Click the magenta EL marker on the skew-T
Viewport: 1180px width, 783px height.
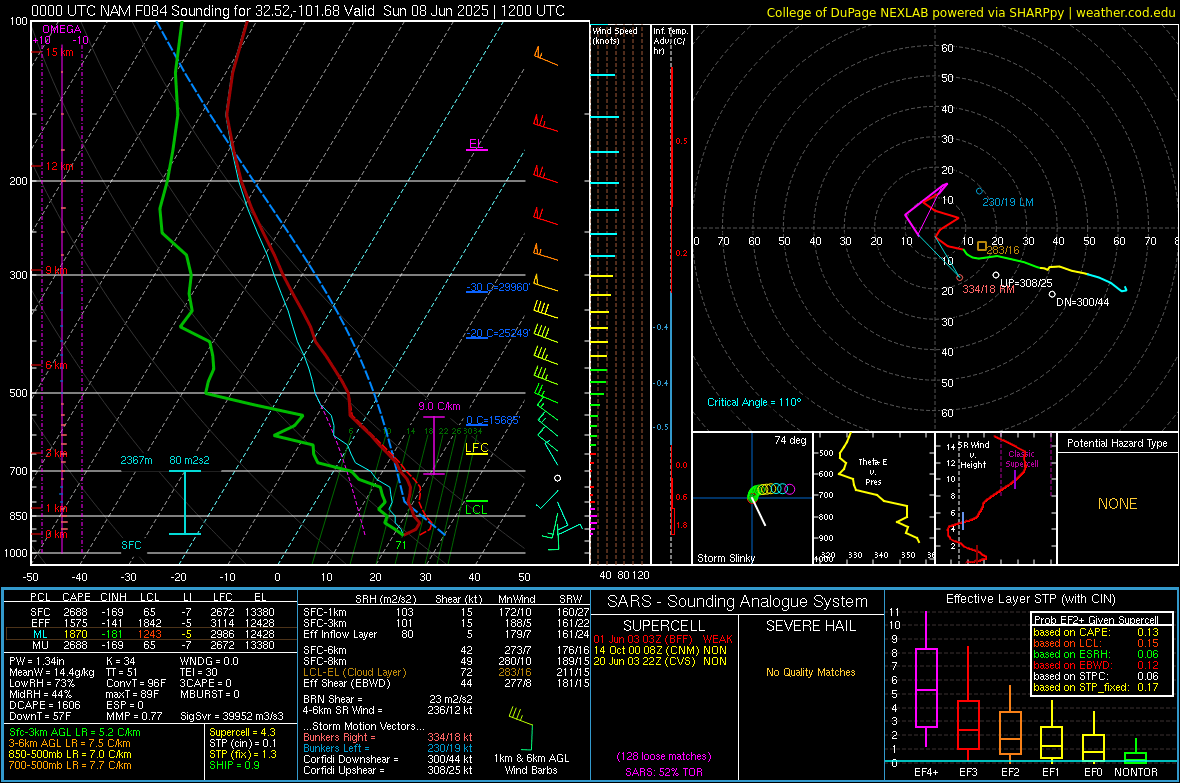(476, 145)
